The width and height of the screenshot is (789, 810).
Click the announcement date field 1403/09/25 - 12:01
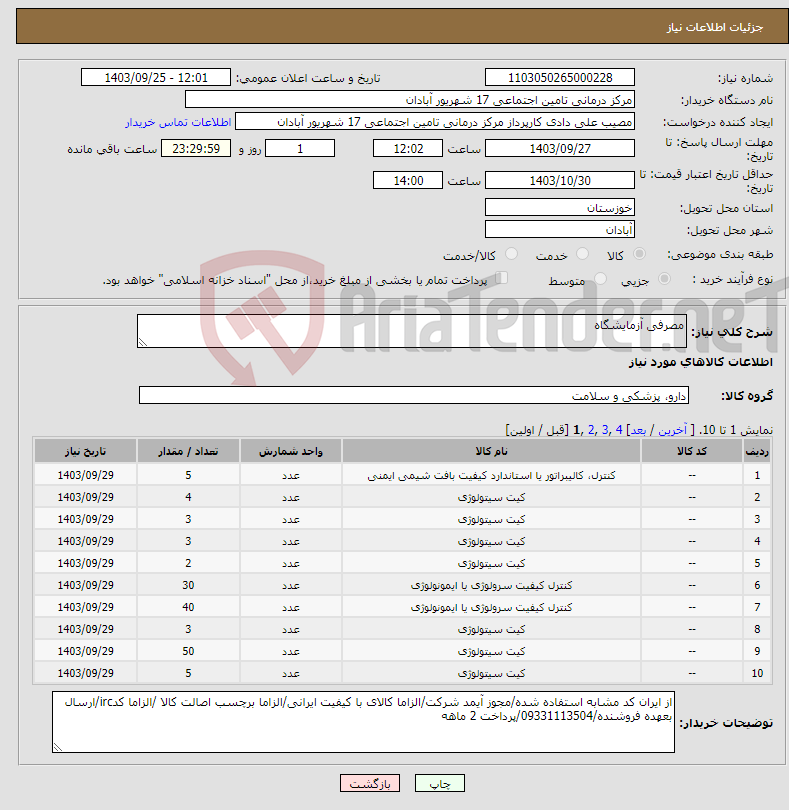click(156, 77)
